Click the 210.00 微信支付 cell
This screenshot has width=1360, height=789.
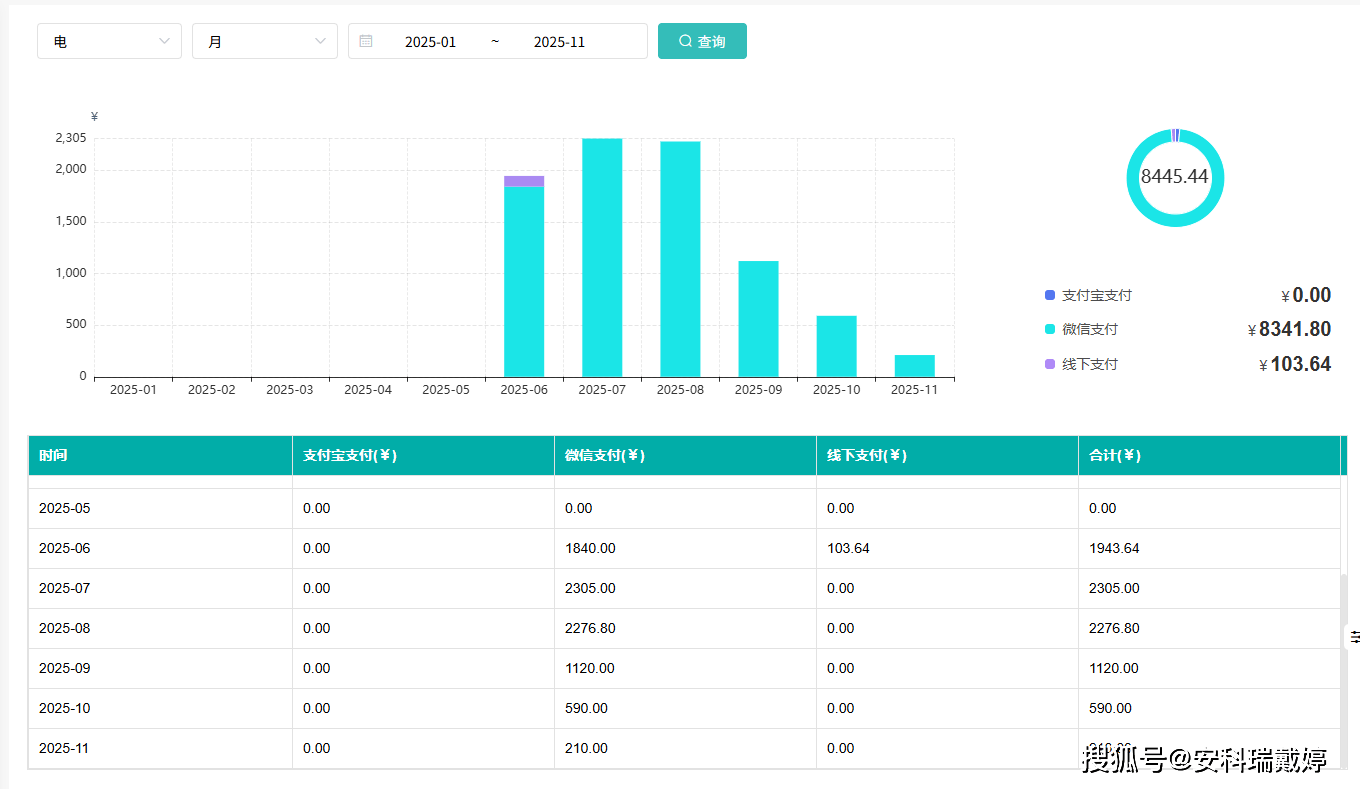pos(685,748)
